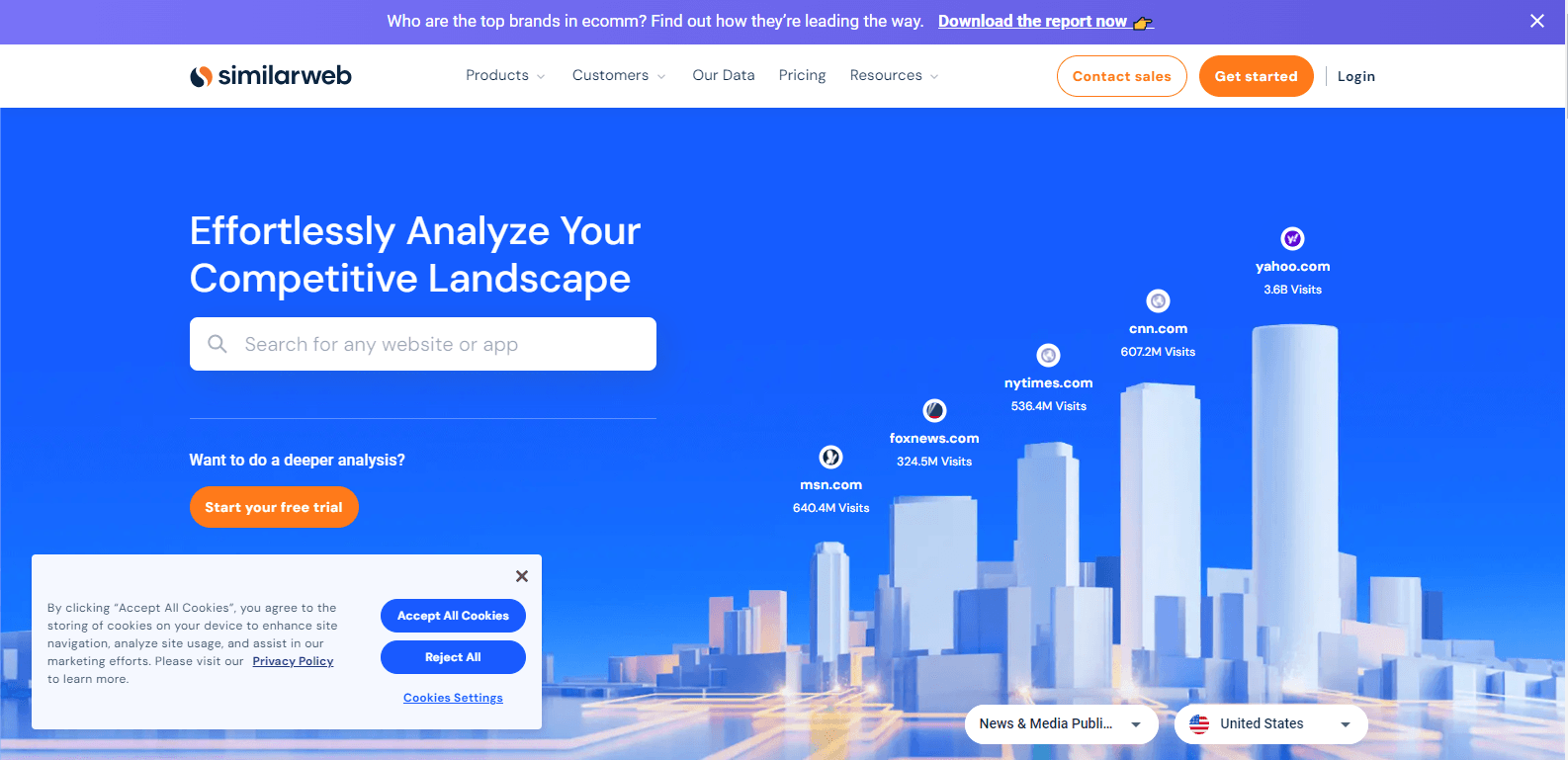Click the 3.6B Visits text
Viewport: 1568px width, 760px height.
[1292, 290]
